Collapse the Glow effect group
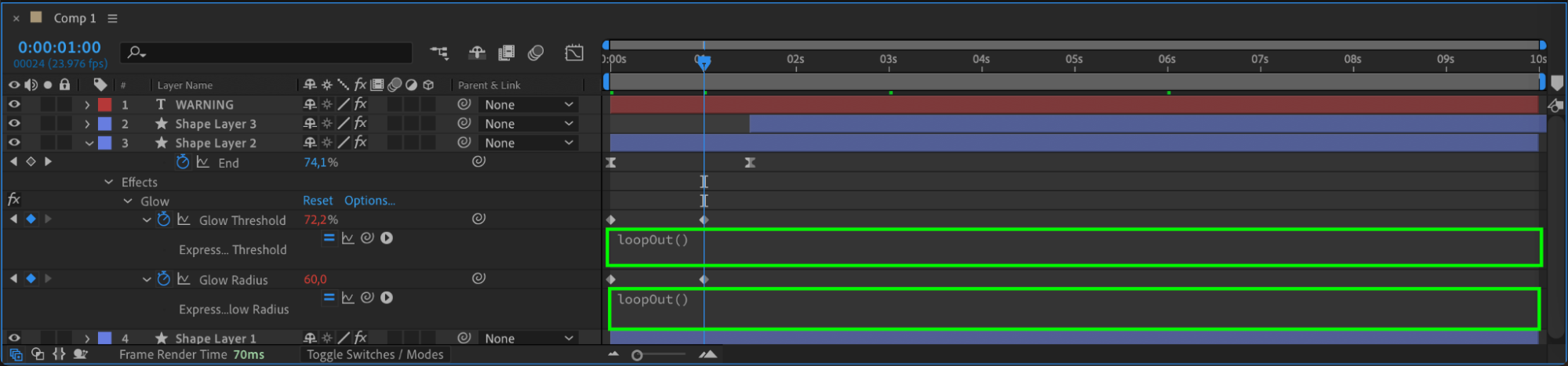Viewport: 1568px width, 366px height. 128,201
